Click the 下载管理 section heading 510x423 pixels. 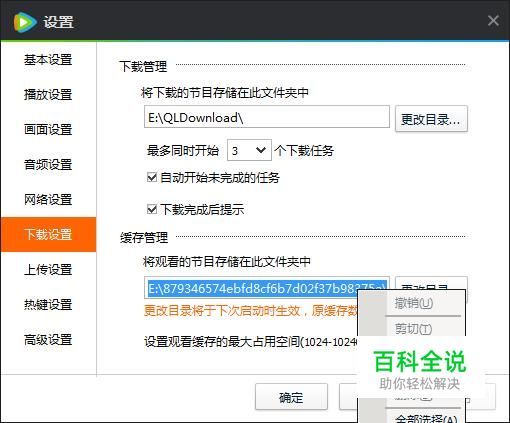143,66
